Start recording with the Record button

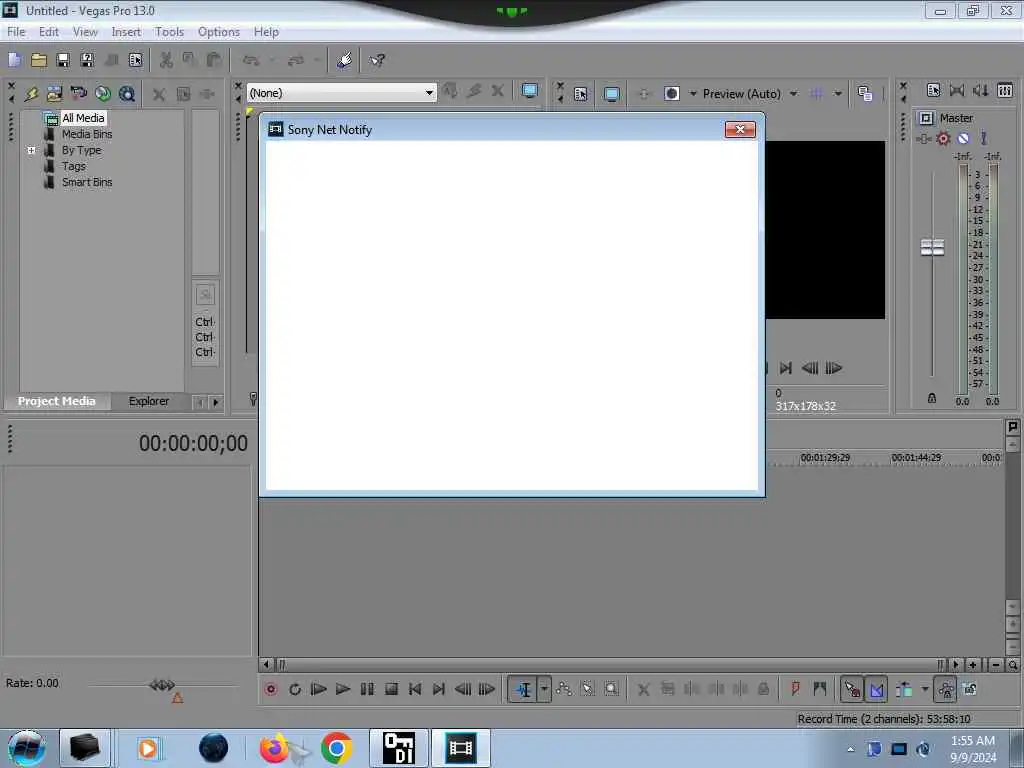[270, 689]
